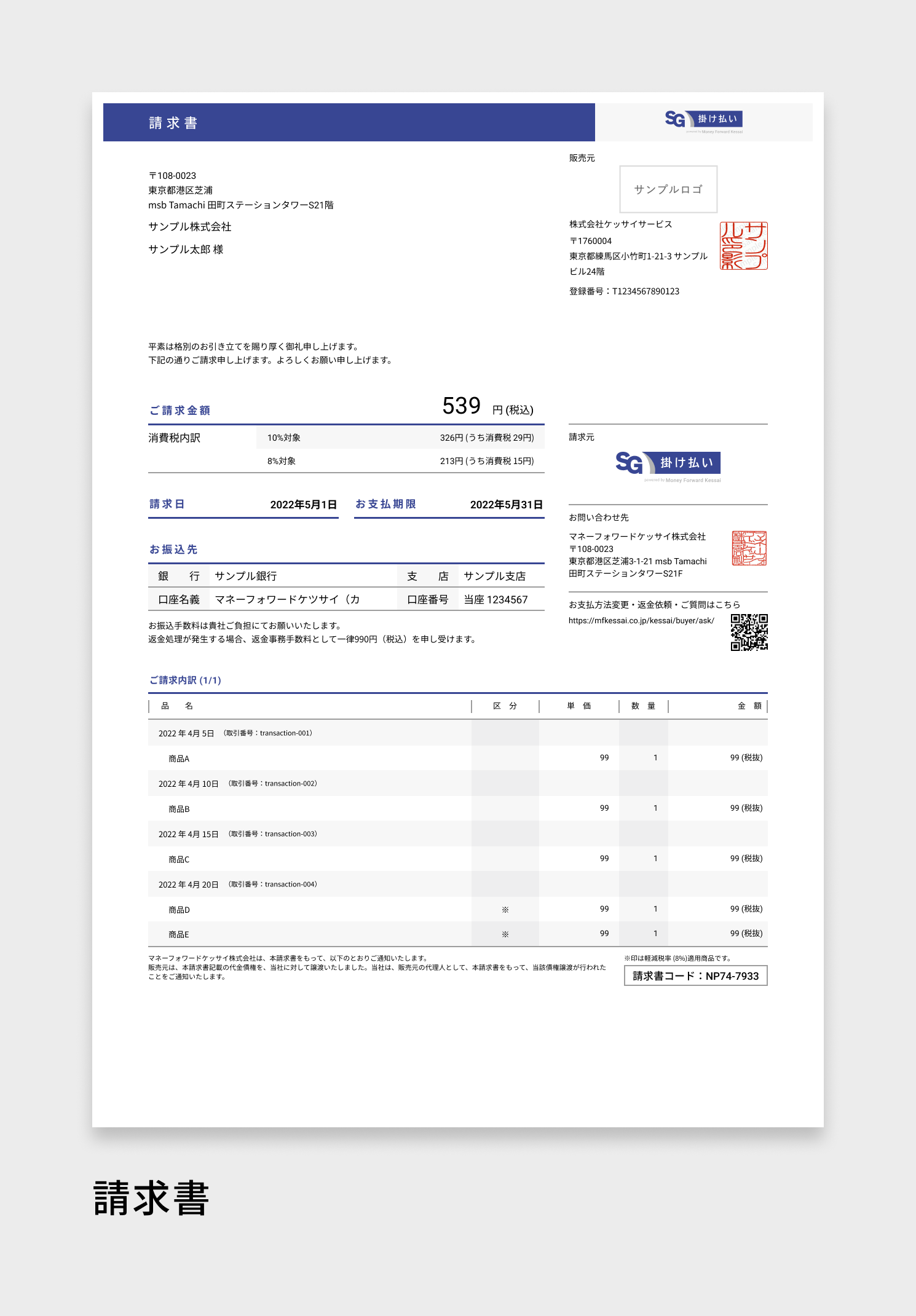Click the Money Forward Kessai red seal

(x=749, y=548)
